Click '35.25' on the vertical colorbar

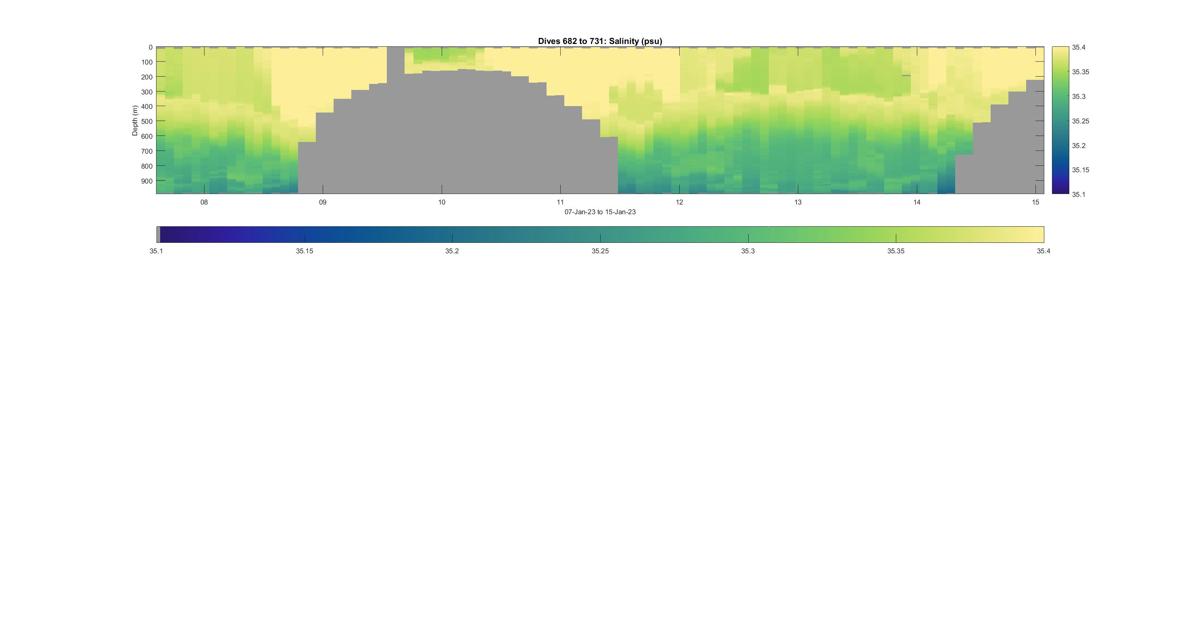1081,121
